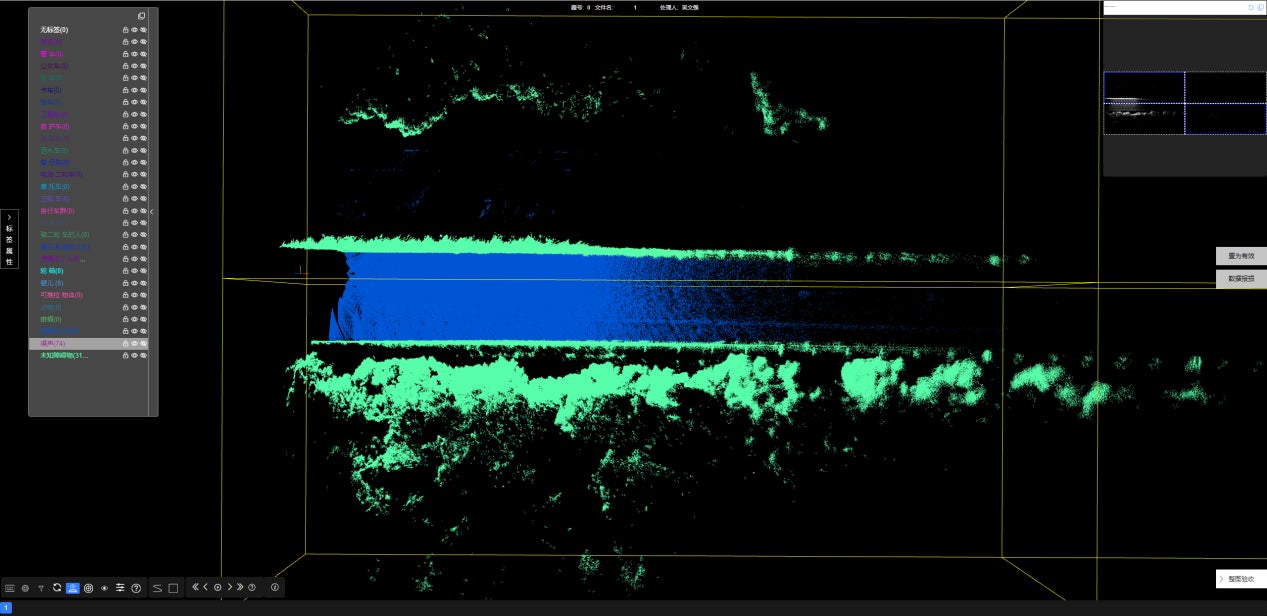Image resolution: width=1267 pixels, height=616 pixels.
Task: Click the info icon at the toolbar's end
Action: (275, 588)
